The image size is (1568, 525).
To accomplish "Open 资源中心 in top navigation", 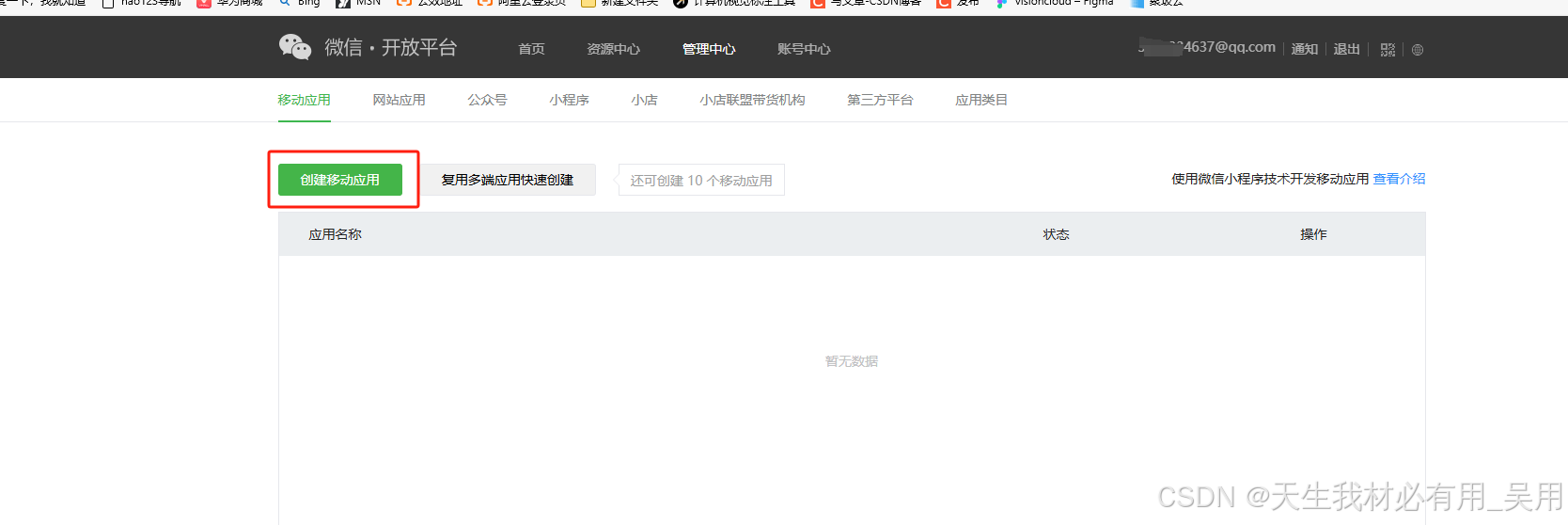I will click(x=613, y=49).
